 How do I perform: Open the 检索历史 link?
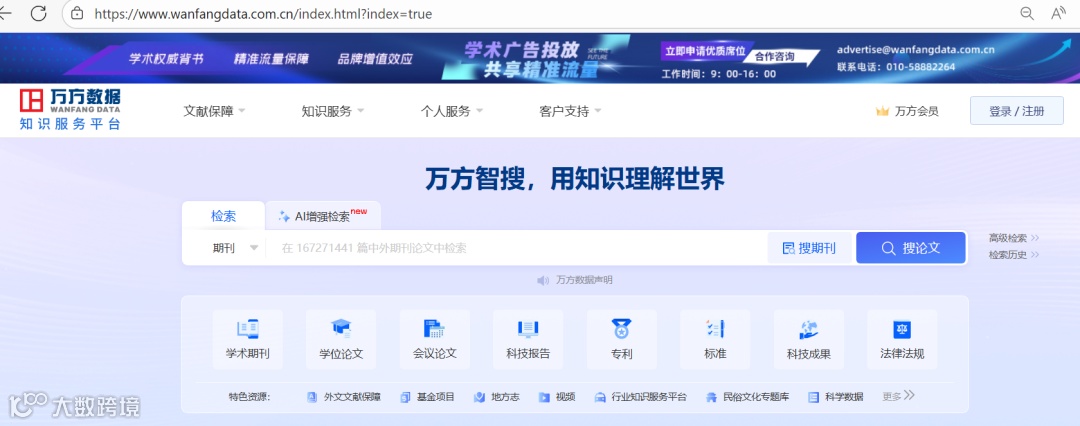[x=1013, y=254]
